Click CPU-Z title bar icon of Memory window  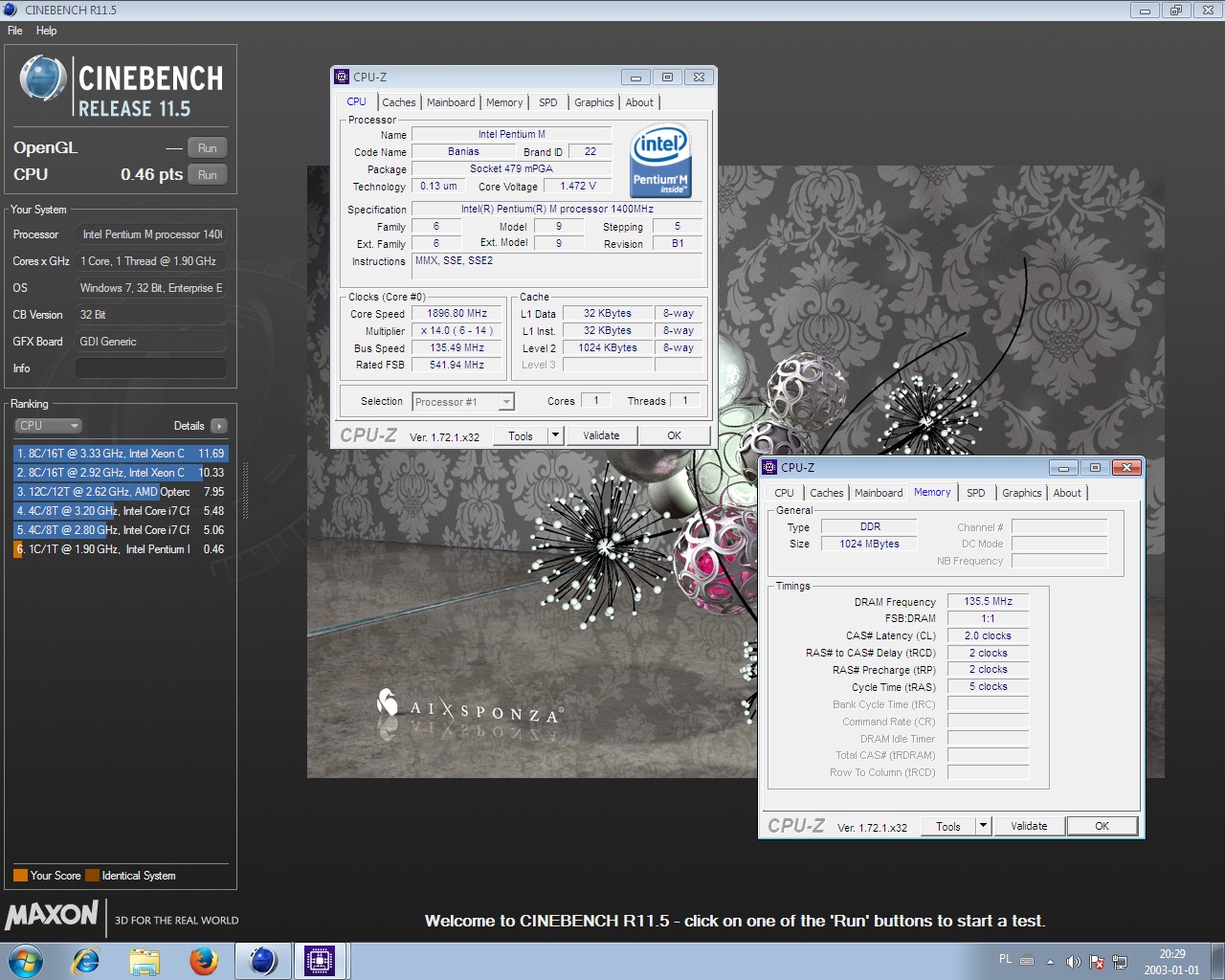tap(769, 467)
